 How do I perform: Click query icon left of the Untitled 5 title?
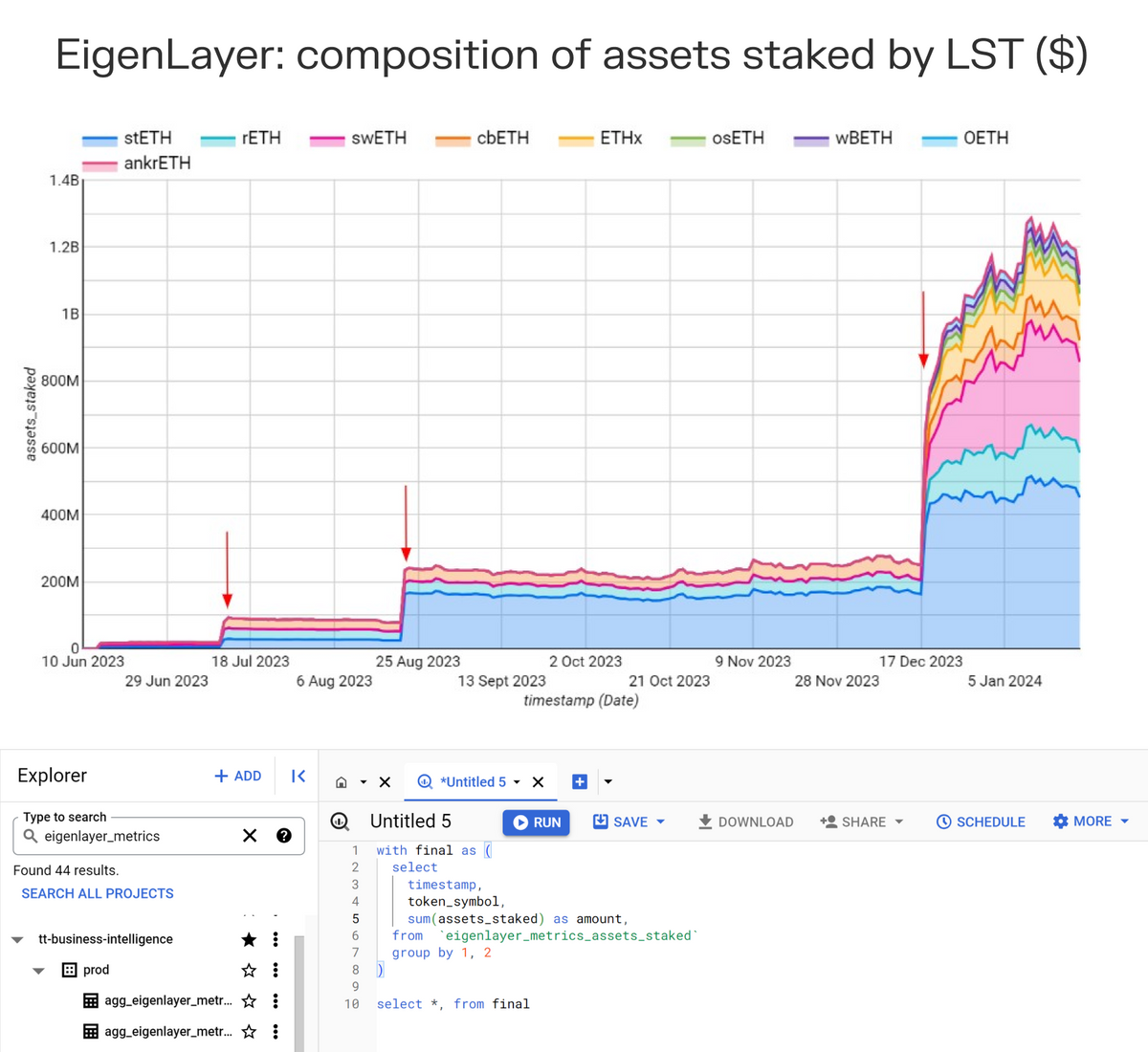coord(340,822)
